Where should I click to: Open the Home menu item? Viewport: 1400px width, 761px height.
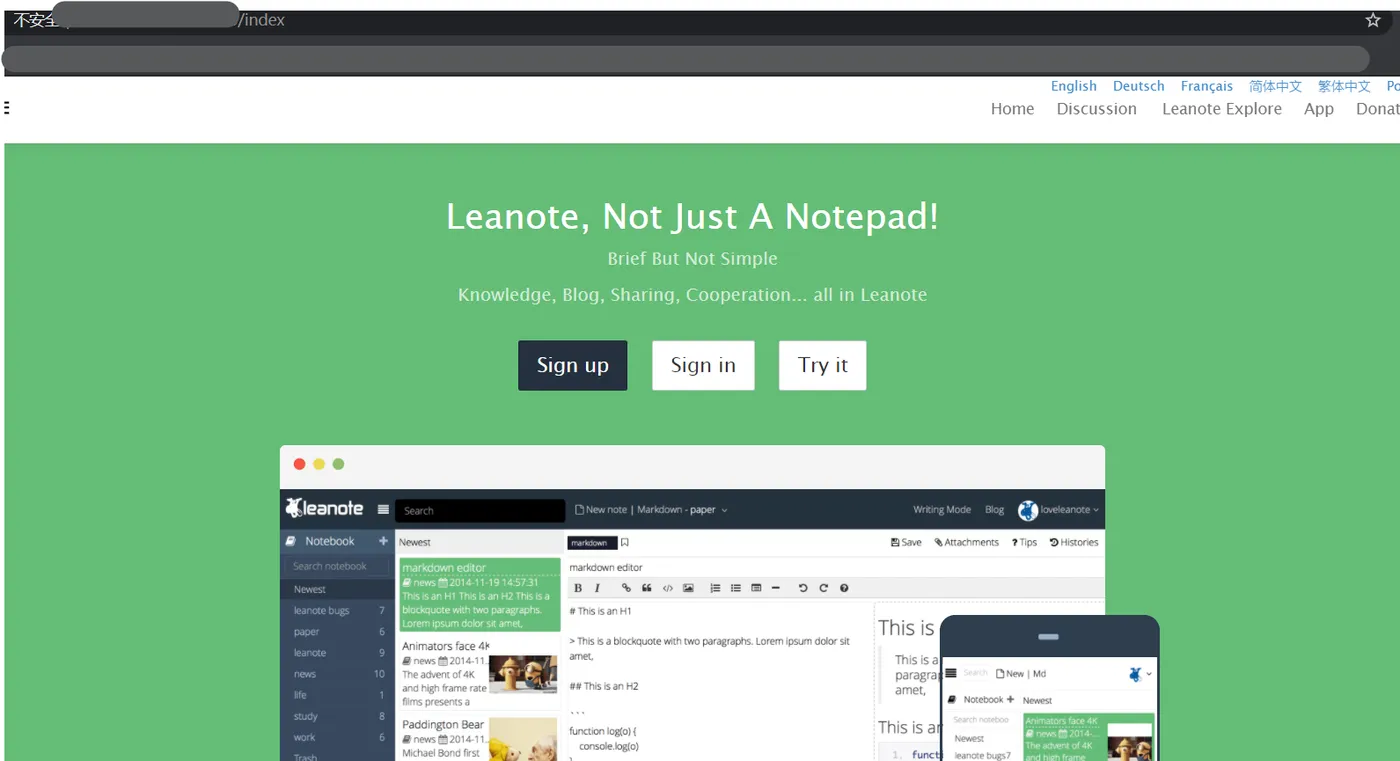coord(1013,109)
